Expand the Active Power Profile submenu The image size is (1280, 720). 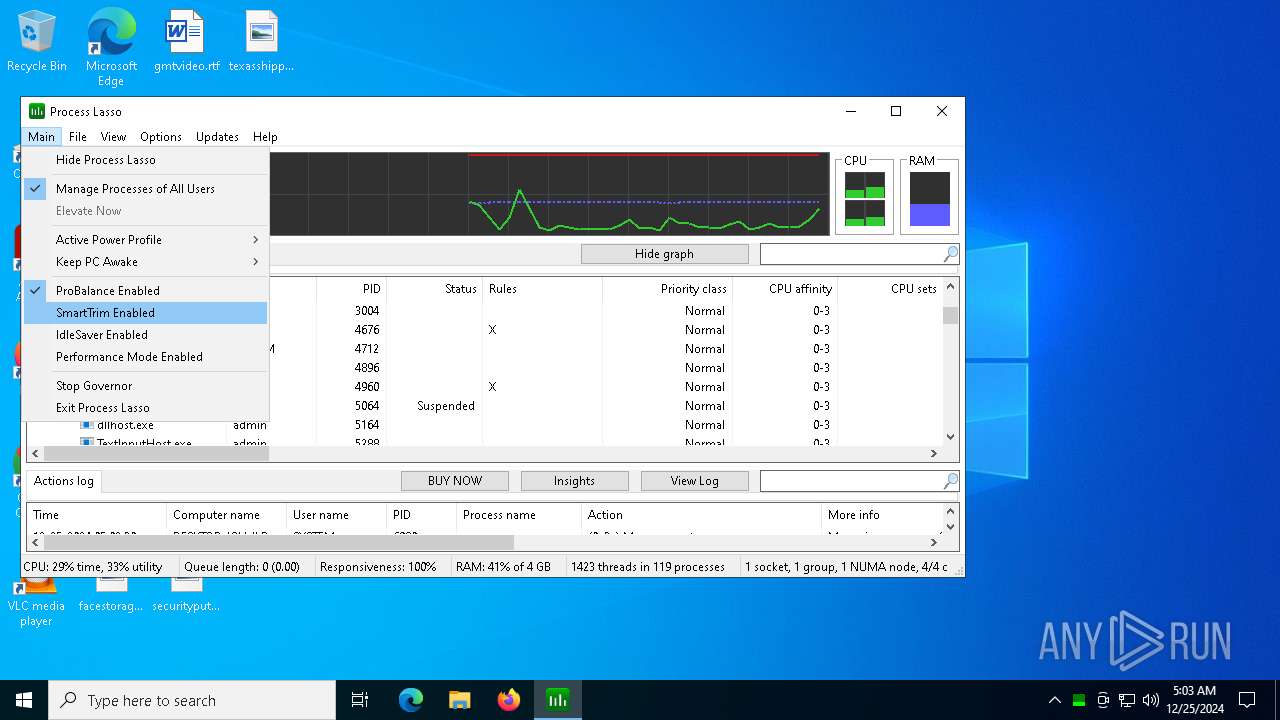click(x=146, y=240)
